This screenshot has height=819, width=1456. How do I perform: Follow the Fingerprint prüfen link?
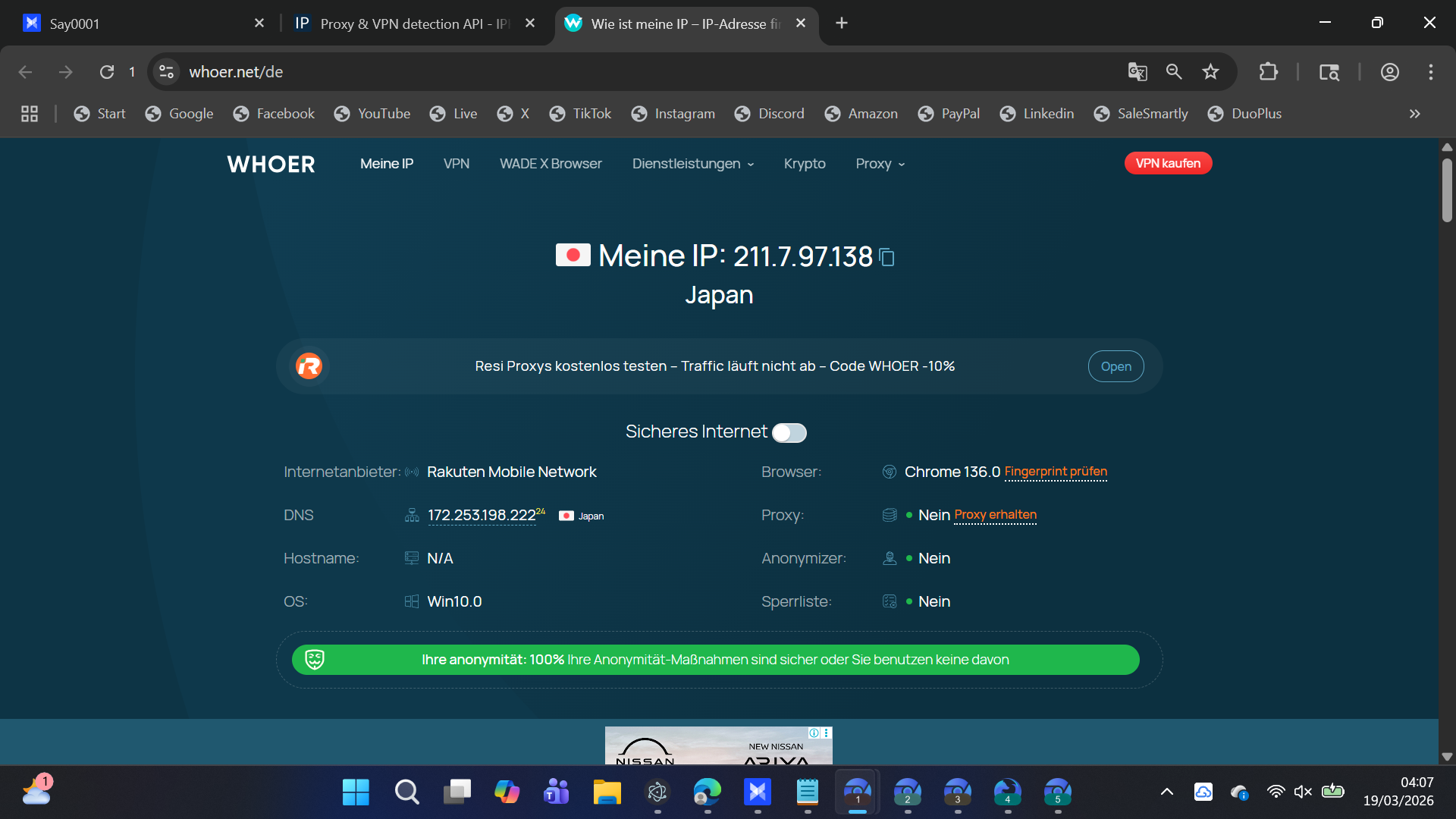tap(1055, 472)
